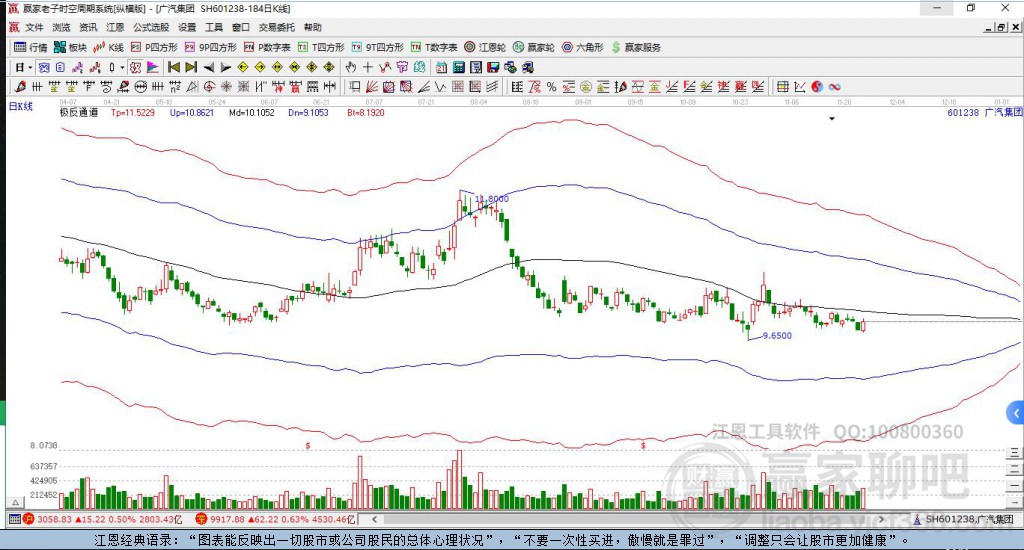Click the black right arrow icon

coord(225,67)
